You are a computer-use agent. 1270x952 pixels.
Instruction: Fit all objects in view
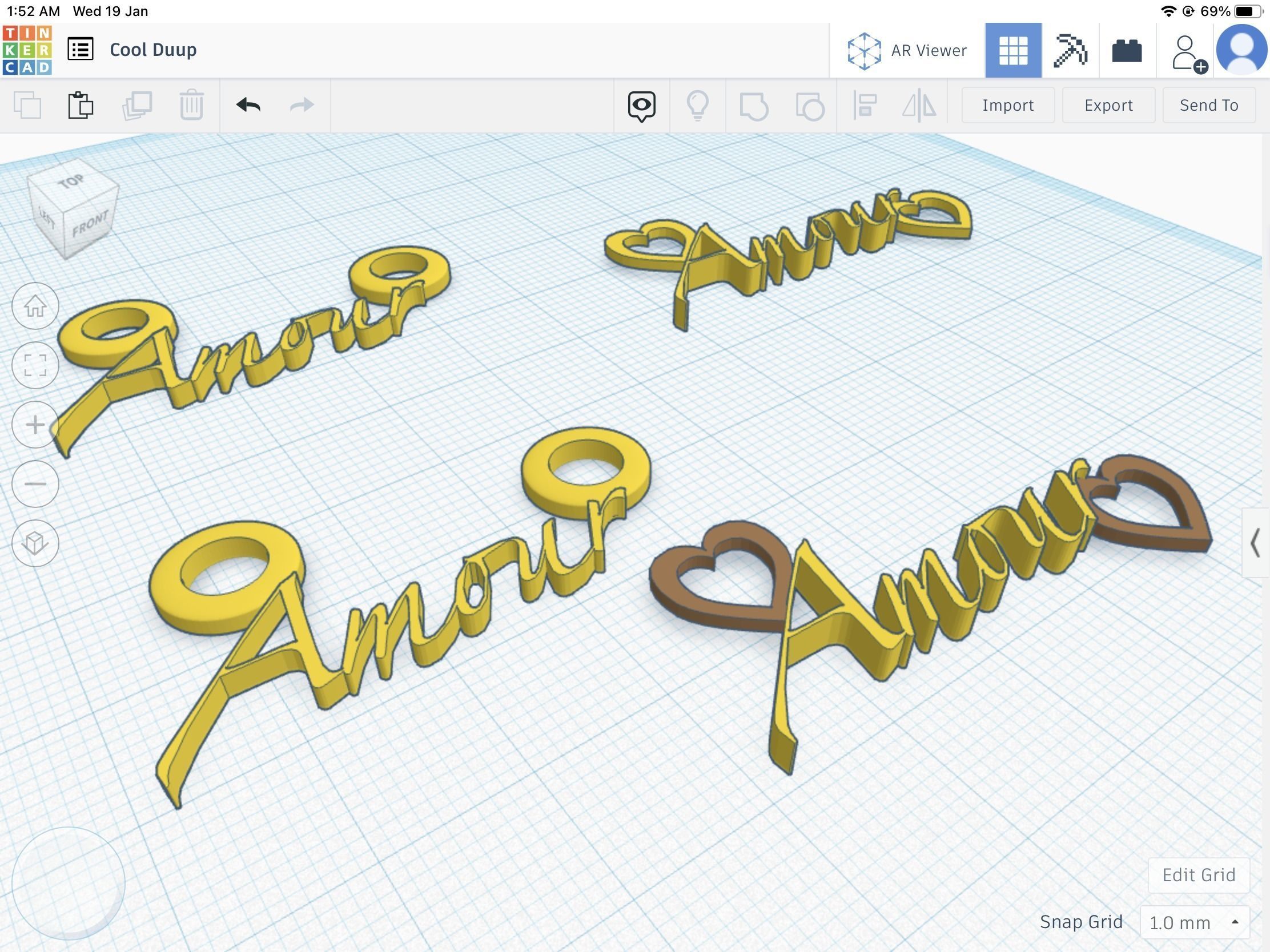[x=35, y=365]
